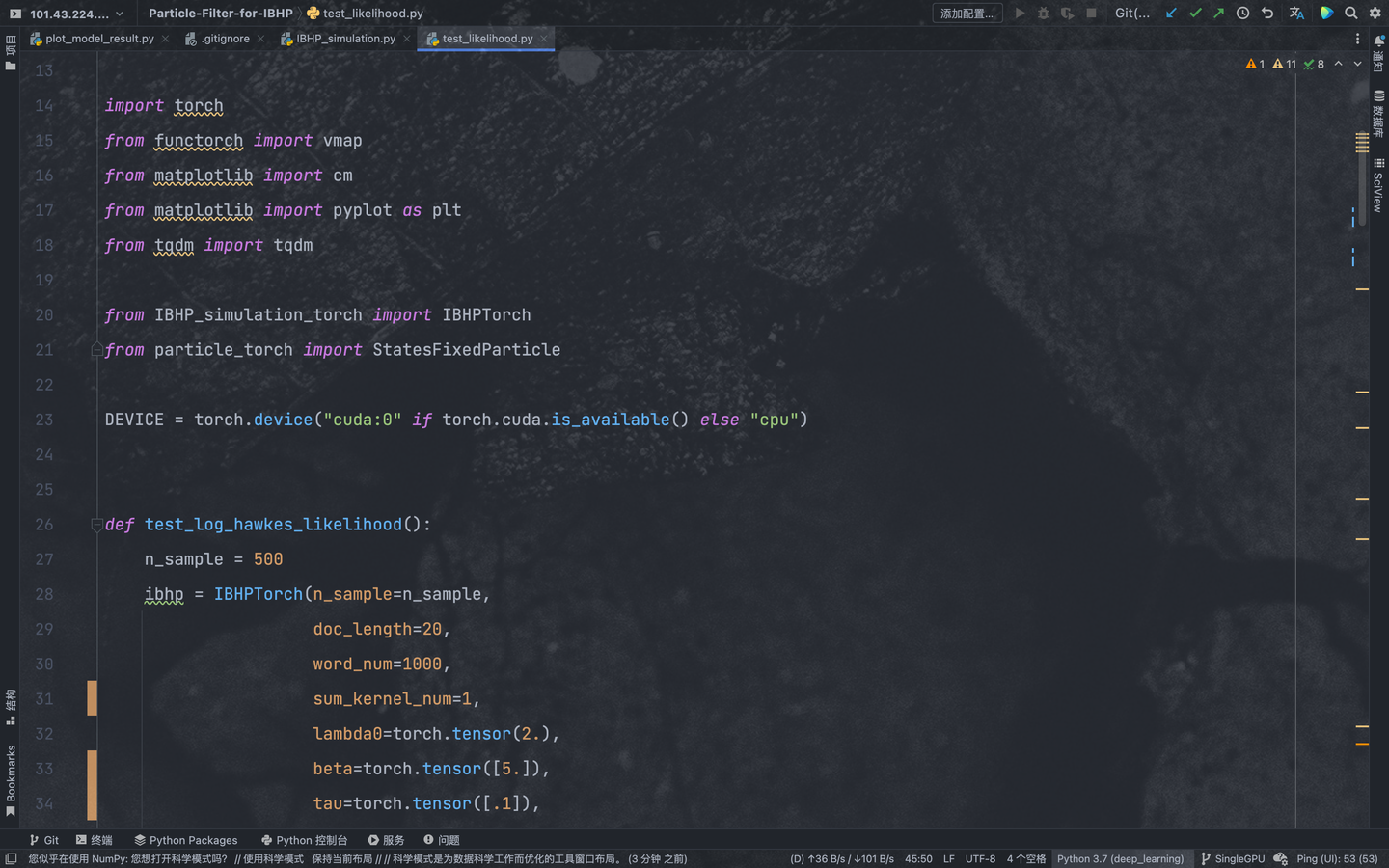Open the Git tool window button
Image resolution: width=1389 pixels, height=868 pixels.
pyautogui.click(x=43, y=840)
